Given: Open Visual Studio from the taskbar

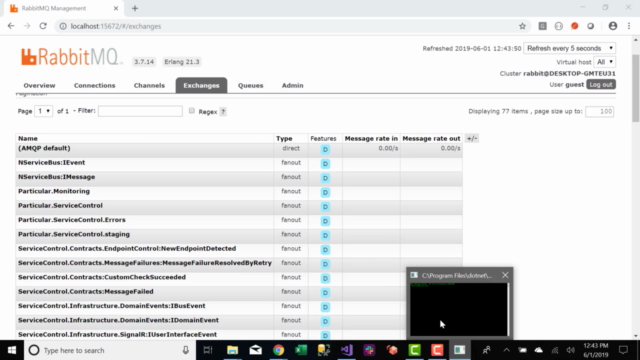Looking at the screenshot, I should click(x=347, y=350).
